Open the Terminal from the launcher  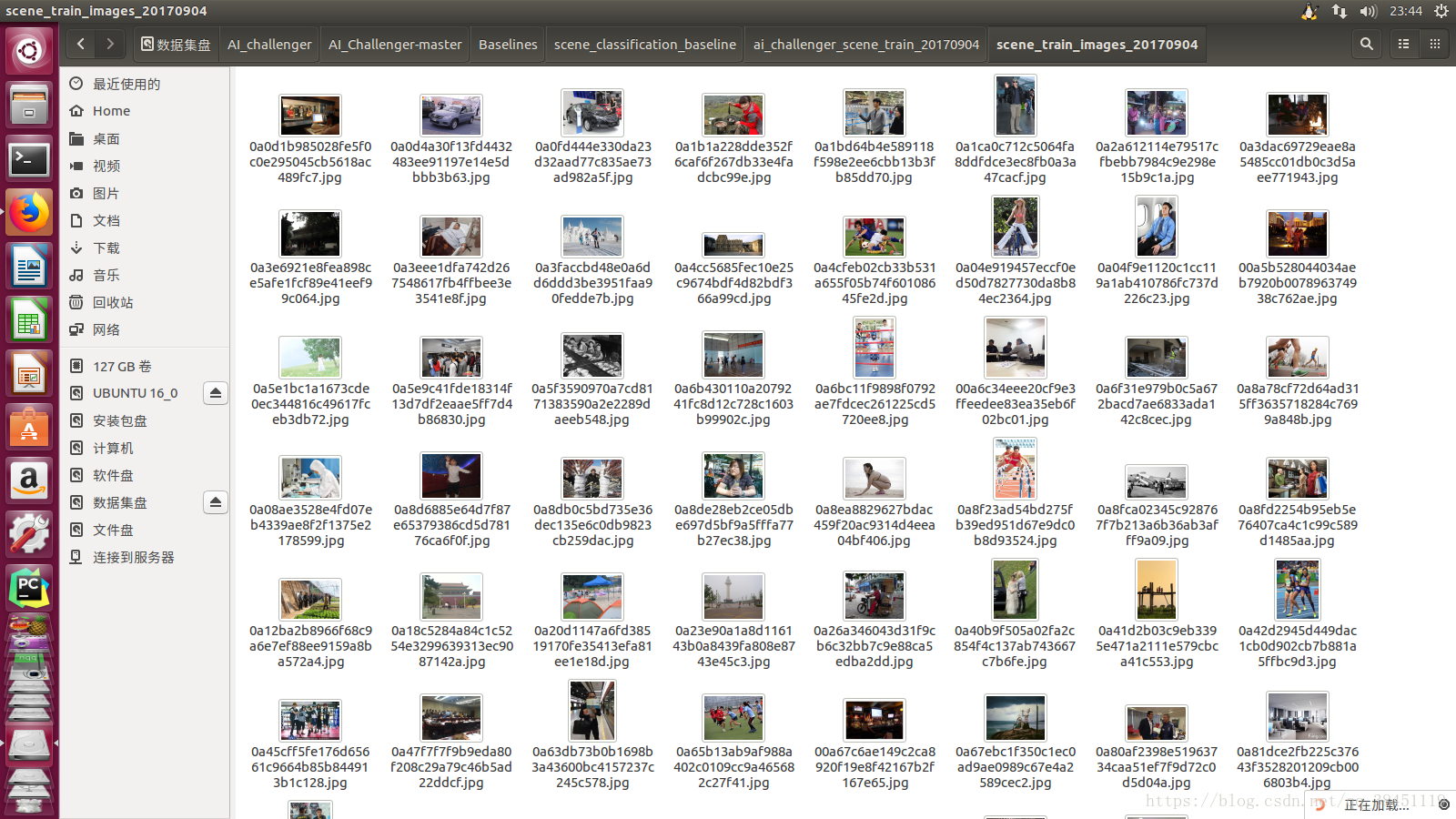29,159
